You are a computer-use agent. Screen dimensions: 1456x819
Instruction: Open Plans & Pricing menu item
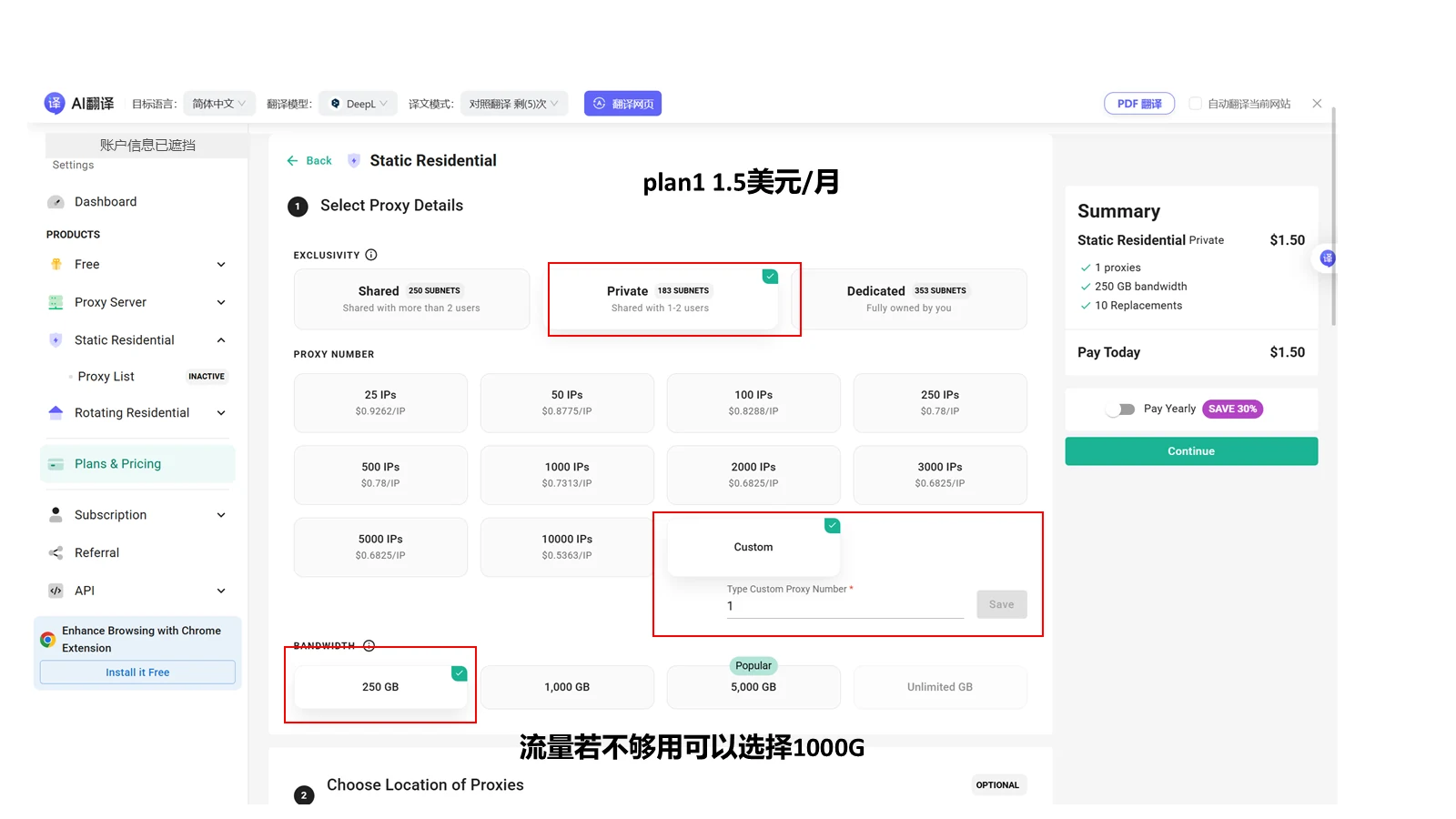pyautogui.click(x=137, y=464)
